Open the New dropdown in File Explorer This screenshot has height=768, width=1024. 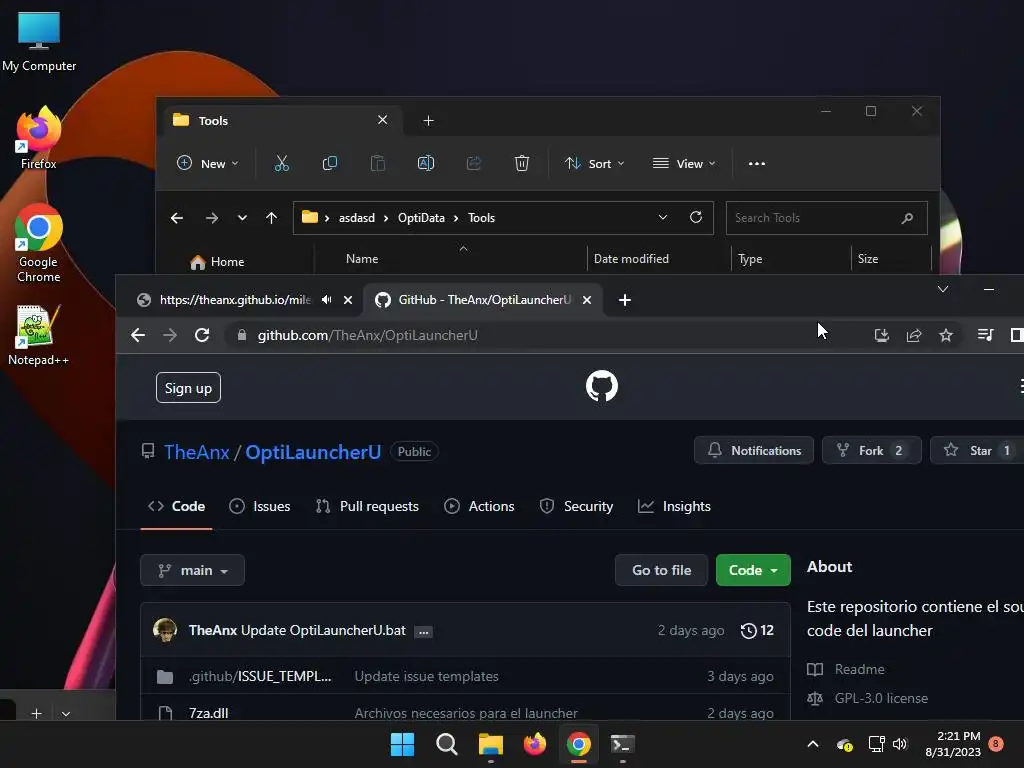[208, 163]
